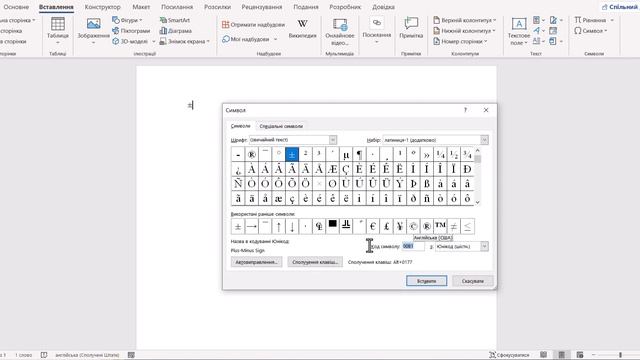Click Отримати надбудови add-ins

pos(253,24)
